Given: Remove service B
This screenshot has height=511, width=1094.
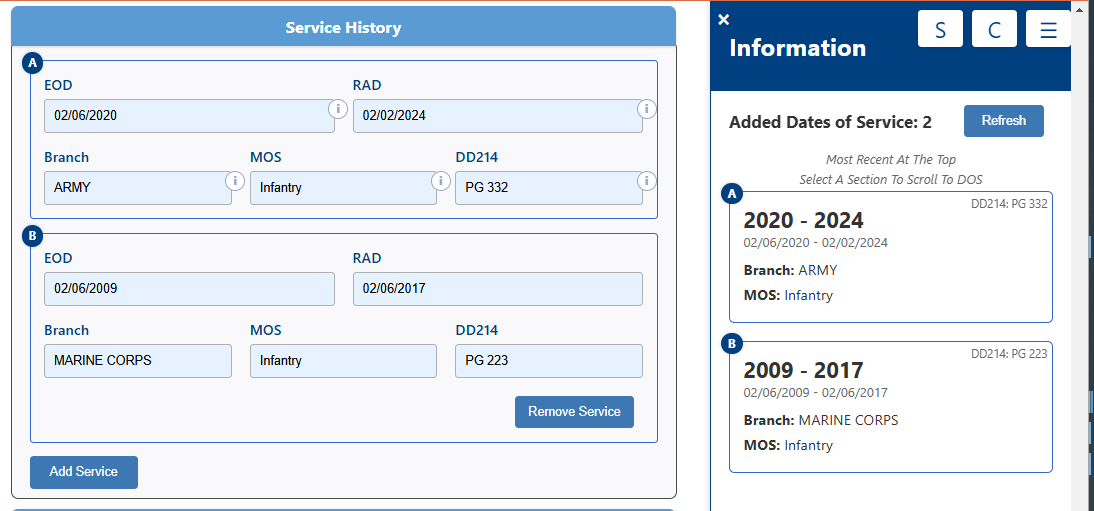Looking at the screenshot, I should tap(574, 412).
